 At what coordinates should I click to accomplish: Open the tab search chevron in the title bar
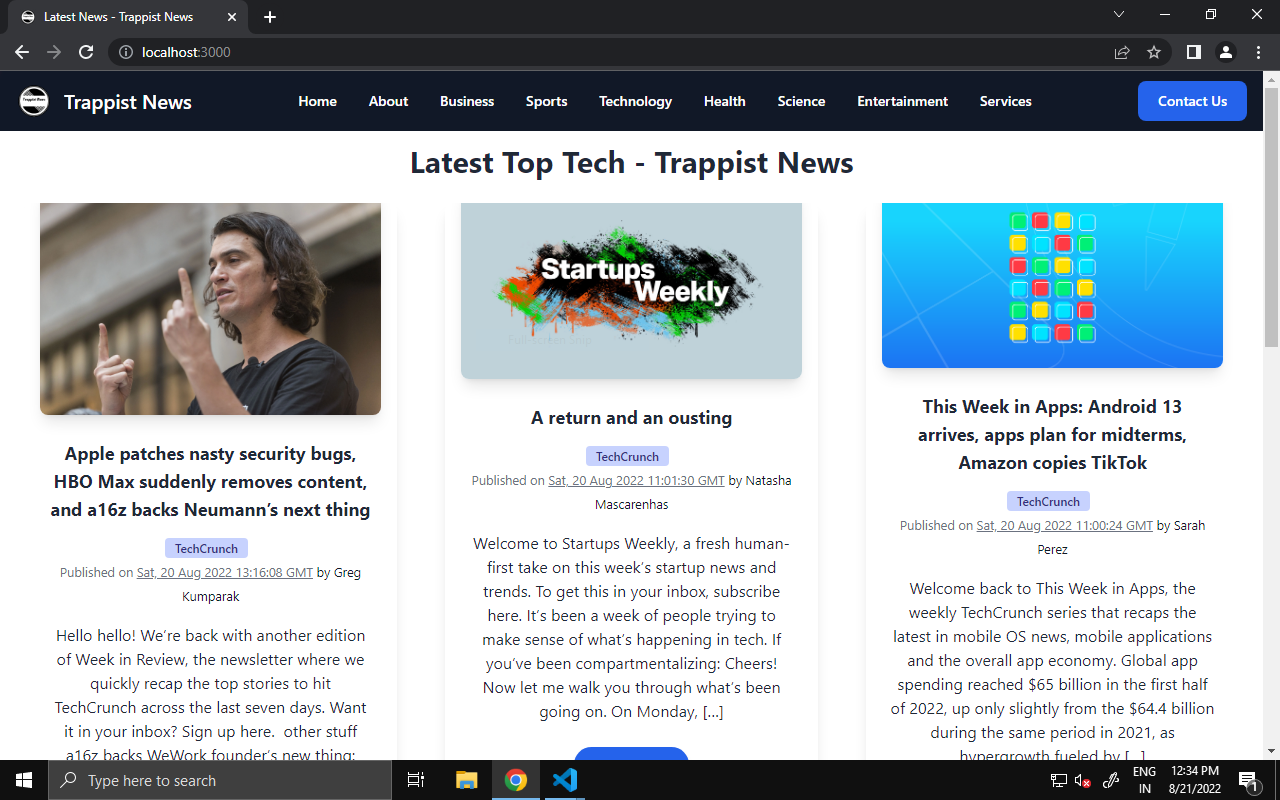pyautogui.click(x=1119, y=14)
